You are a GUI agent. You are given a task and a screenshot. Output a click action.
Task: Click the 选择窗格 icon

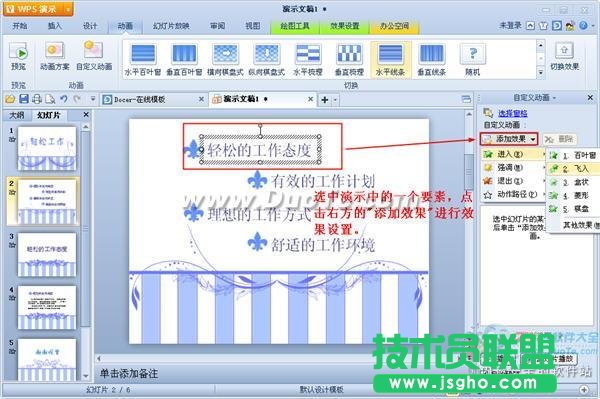[488, 113]
